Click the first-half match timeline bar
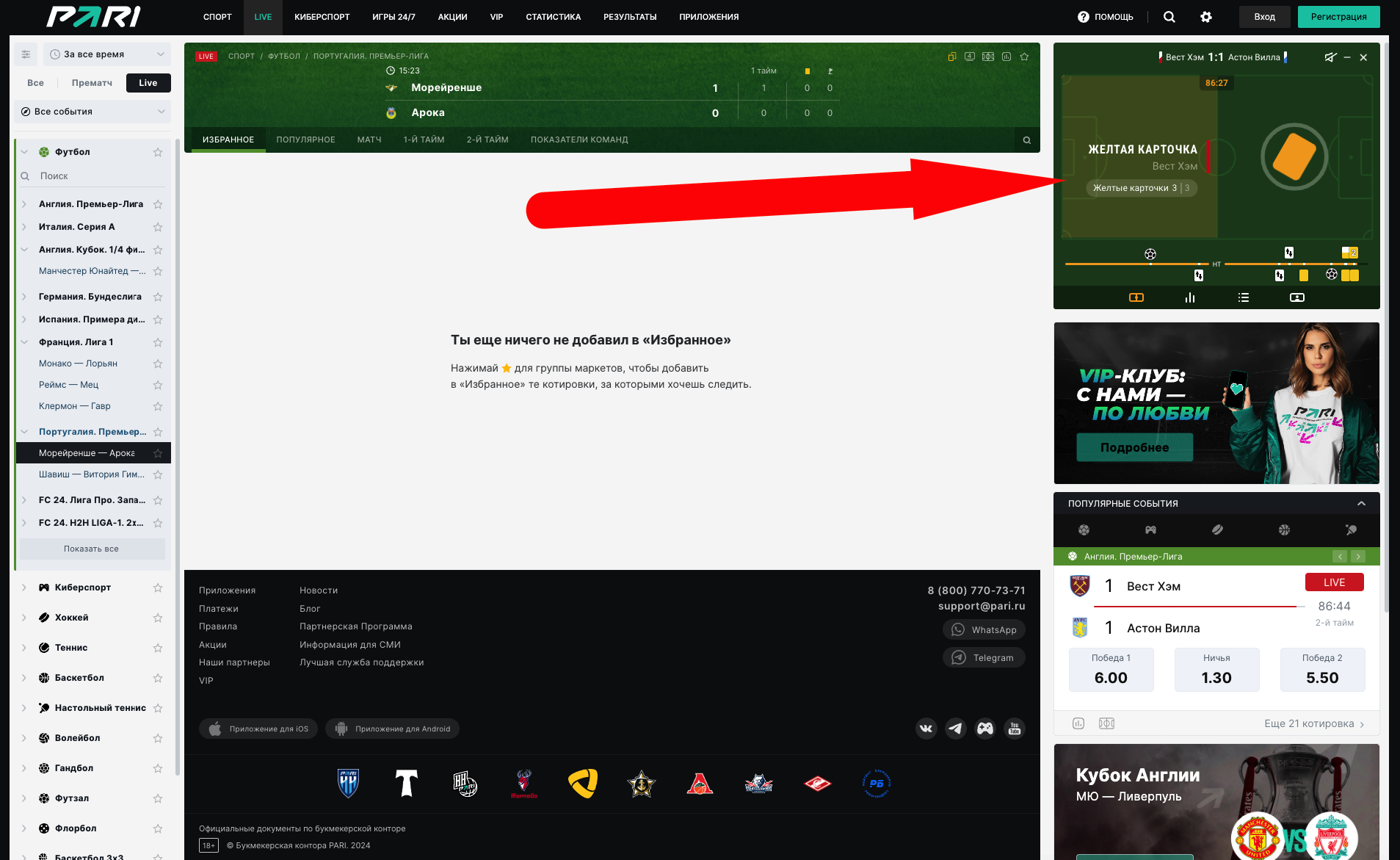 (x=1136, y=264)
